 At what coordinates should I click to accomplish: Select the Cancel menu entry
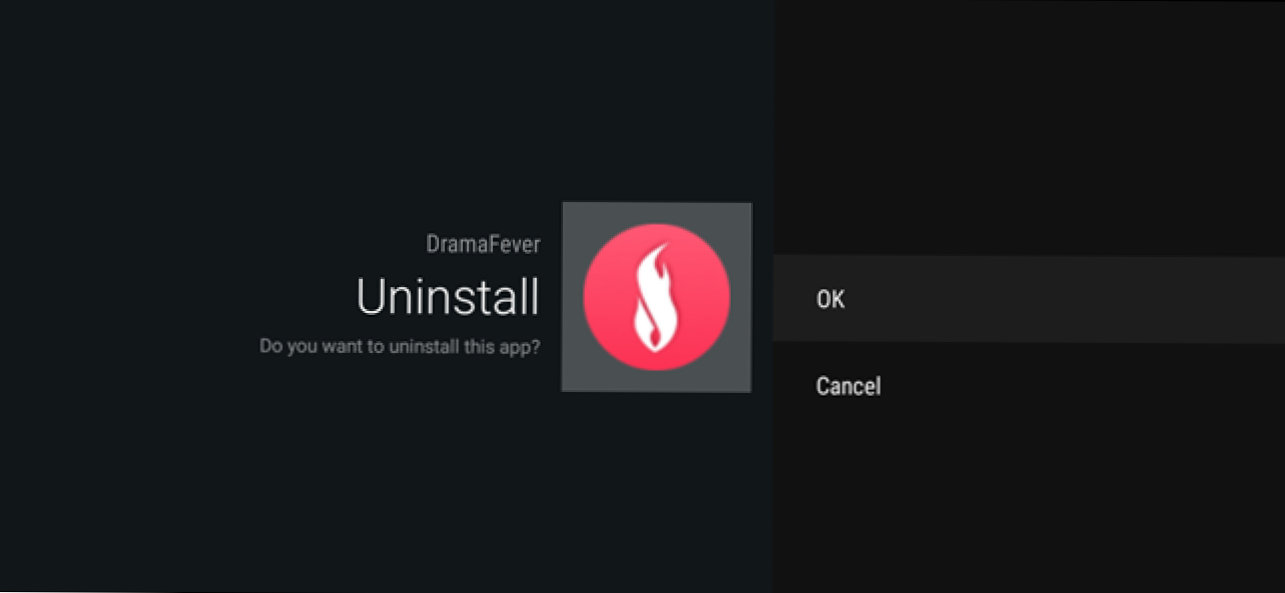tap(1029, 386)
